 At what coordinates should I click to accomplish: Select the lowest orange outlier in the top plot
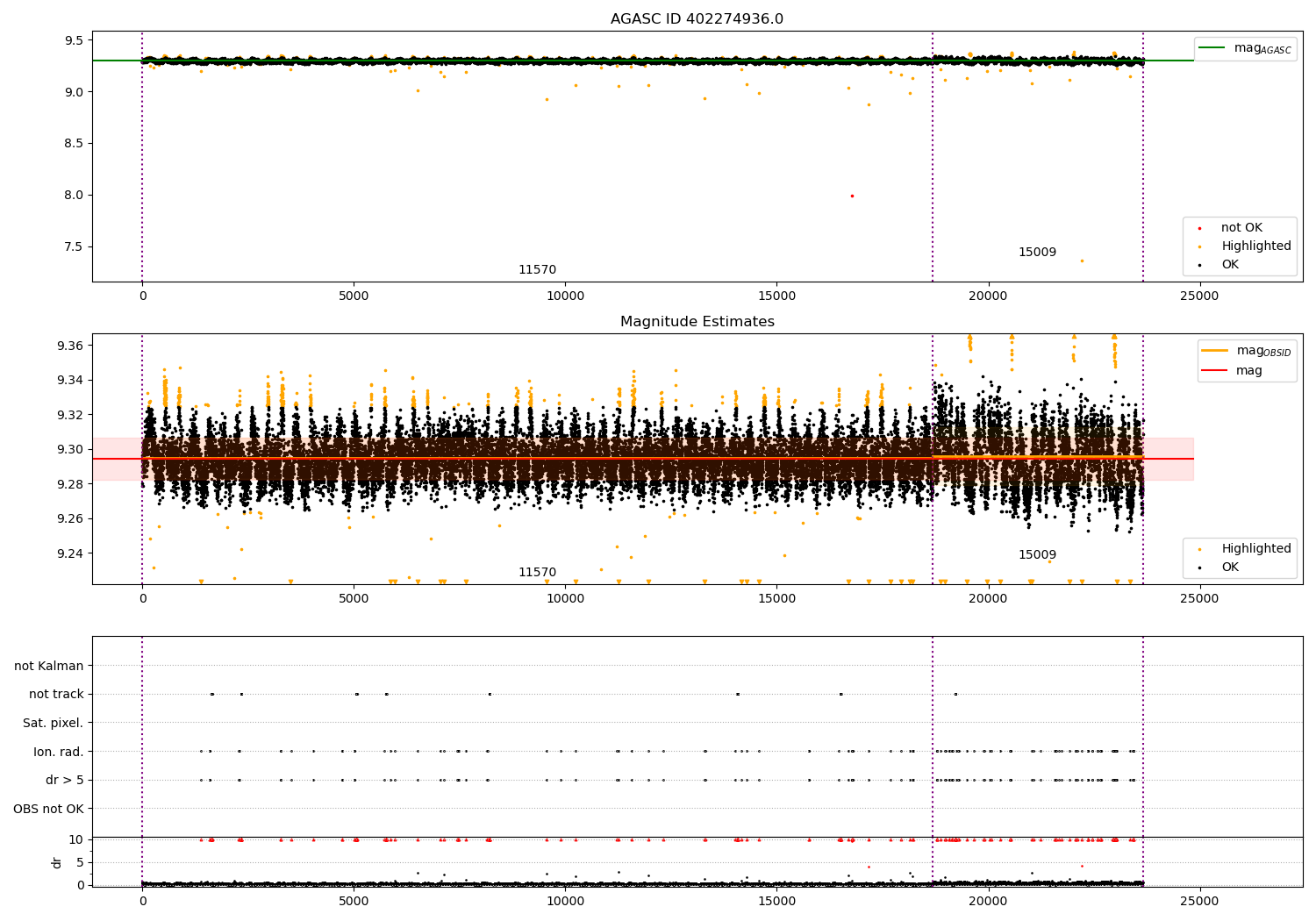[x=1082, y=261]
